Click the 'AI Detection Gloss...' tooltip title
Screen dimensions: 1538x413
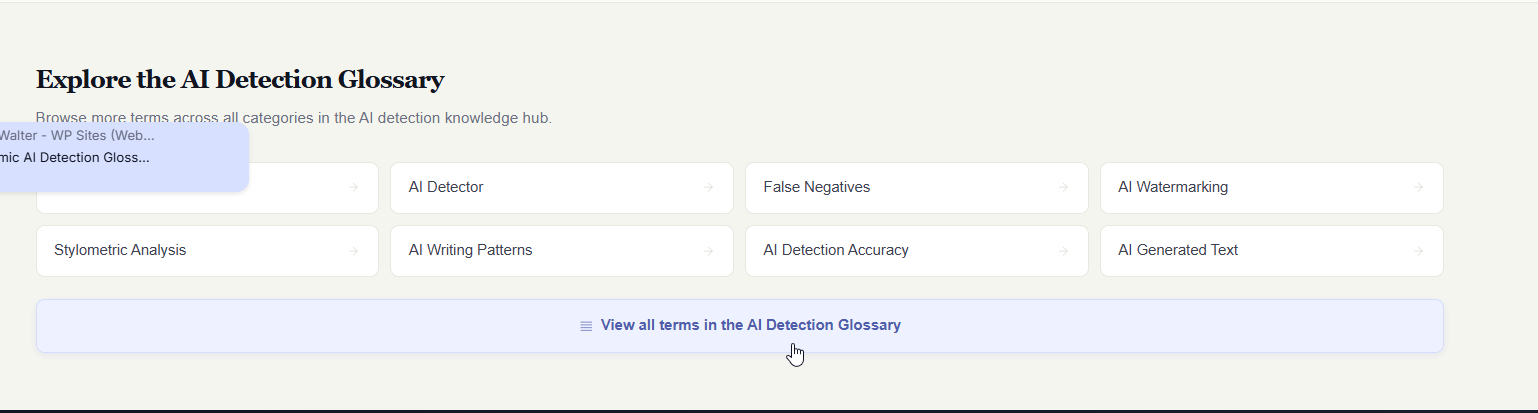[x=75, y=157]
